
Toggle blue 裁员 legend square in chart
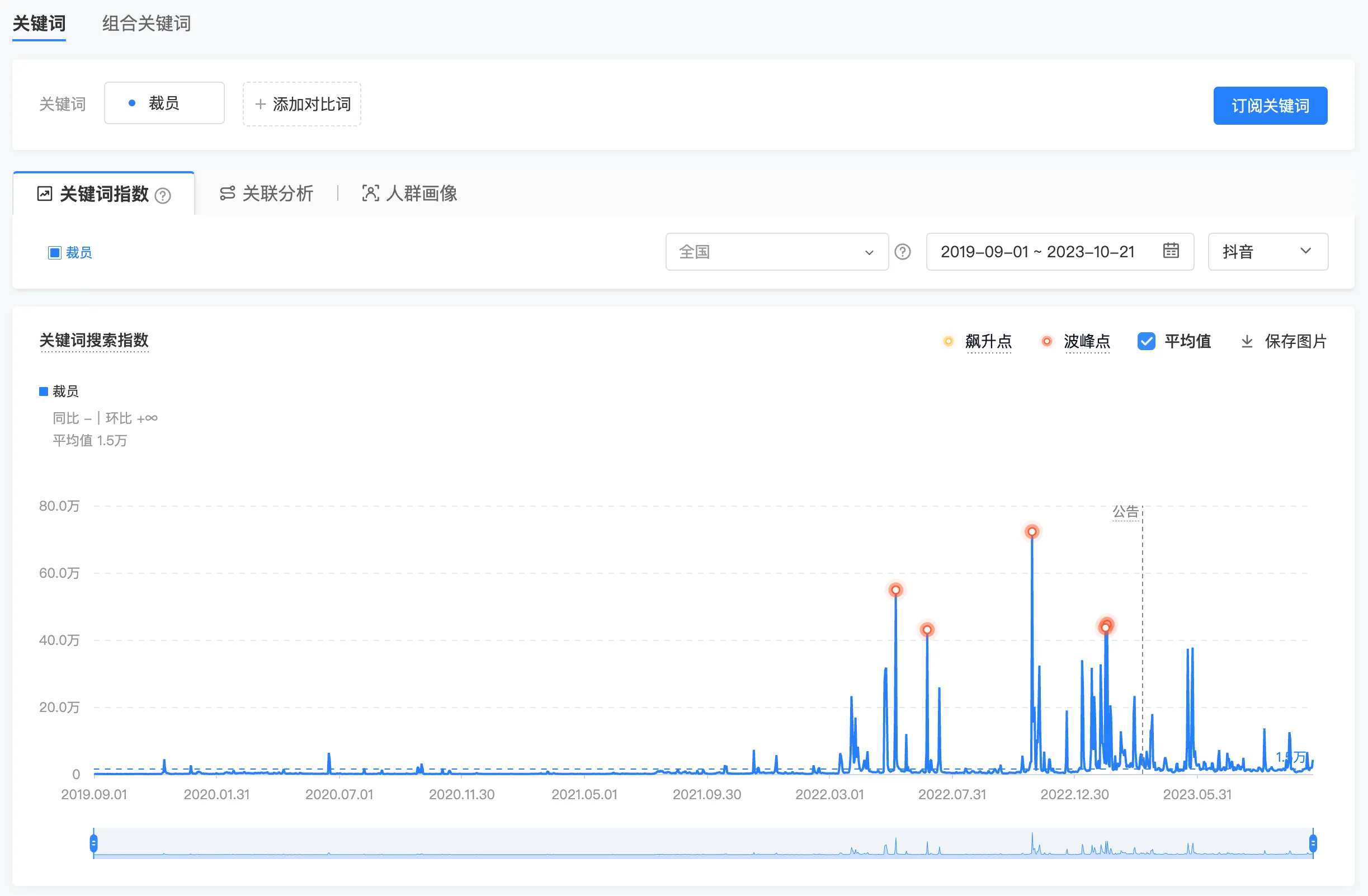point(43,392)
